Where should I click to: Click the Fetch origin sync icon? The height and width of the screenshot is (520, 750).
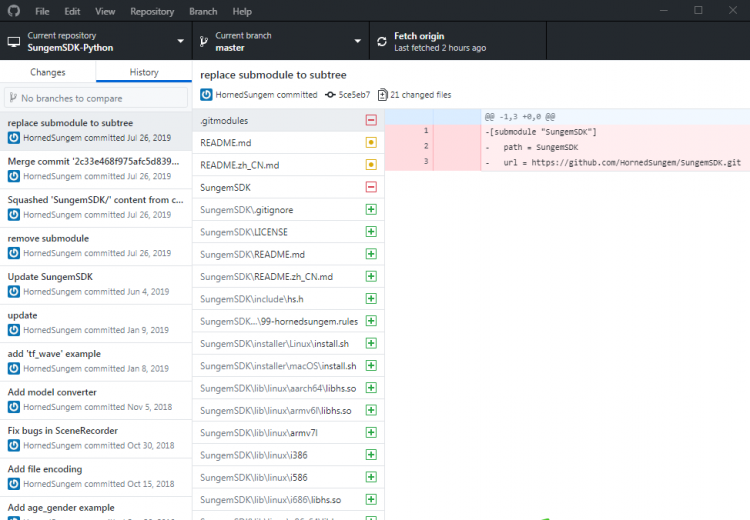(x=382, y=42)
